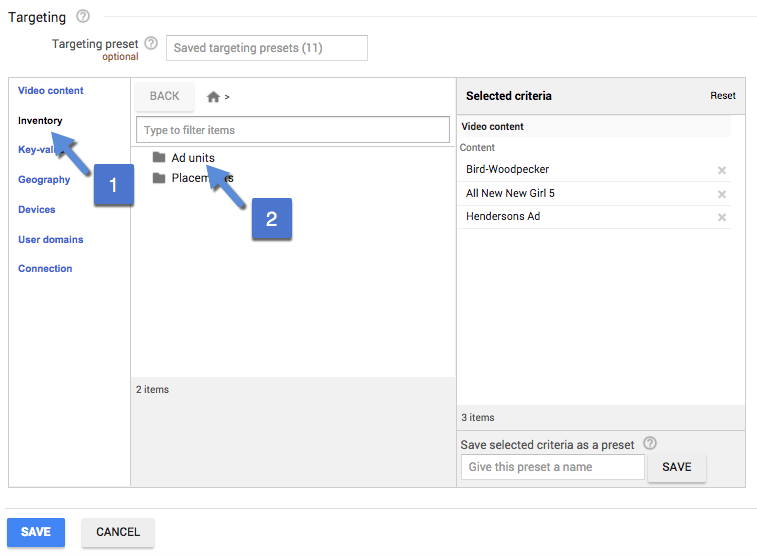Image resolution: width=757 pixels, height=555 pixels.
Task: Click the Video content heading in Selected criteria
Action: [x=492, y=126]
